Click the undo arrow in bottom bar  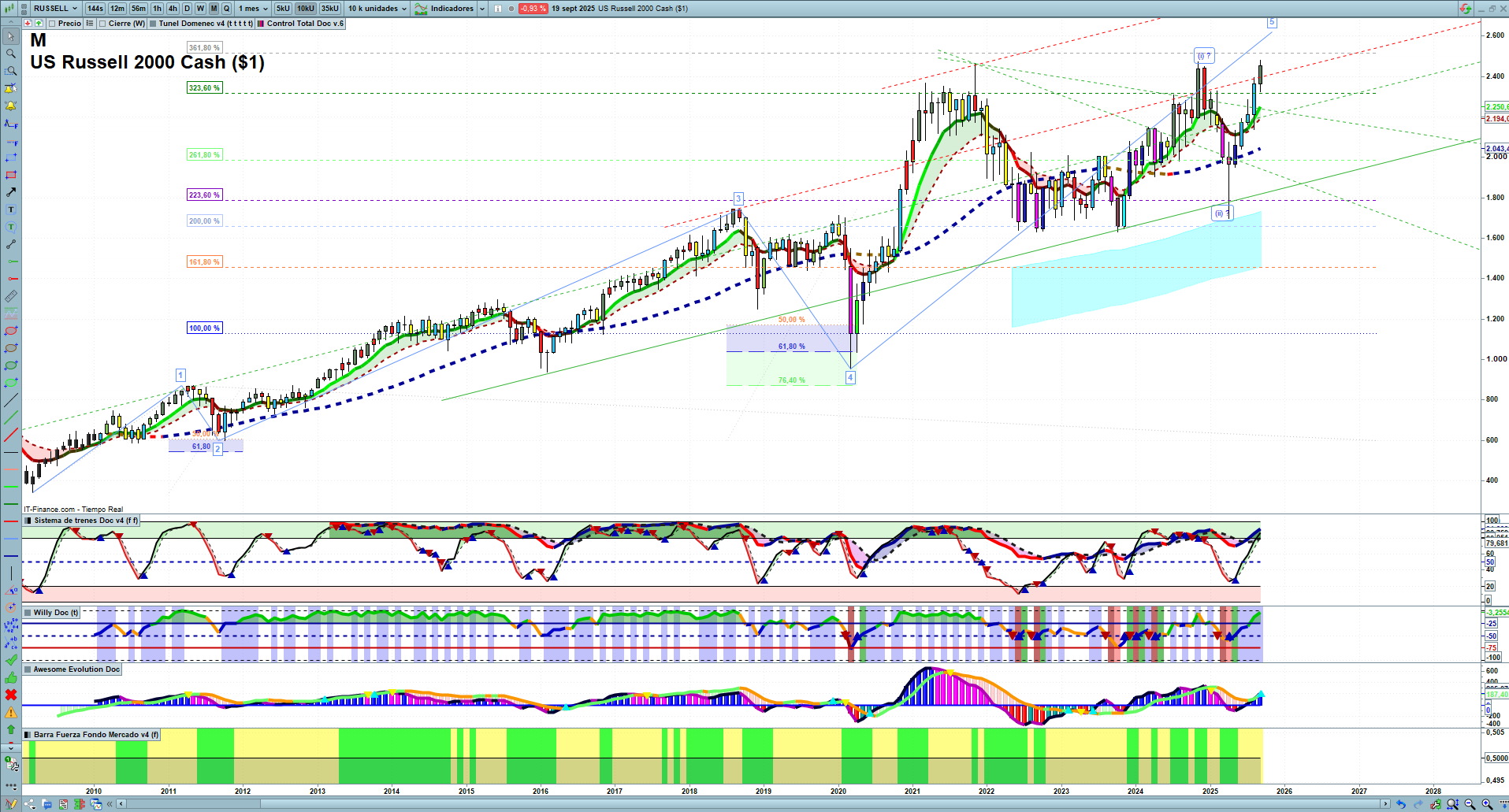click(1400, 804)
